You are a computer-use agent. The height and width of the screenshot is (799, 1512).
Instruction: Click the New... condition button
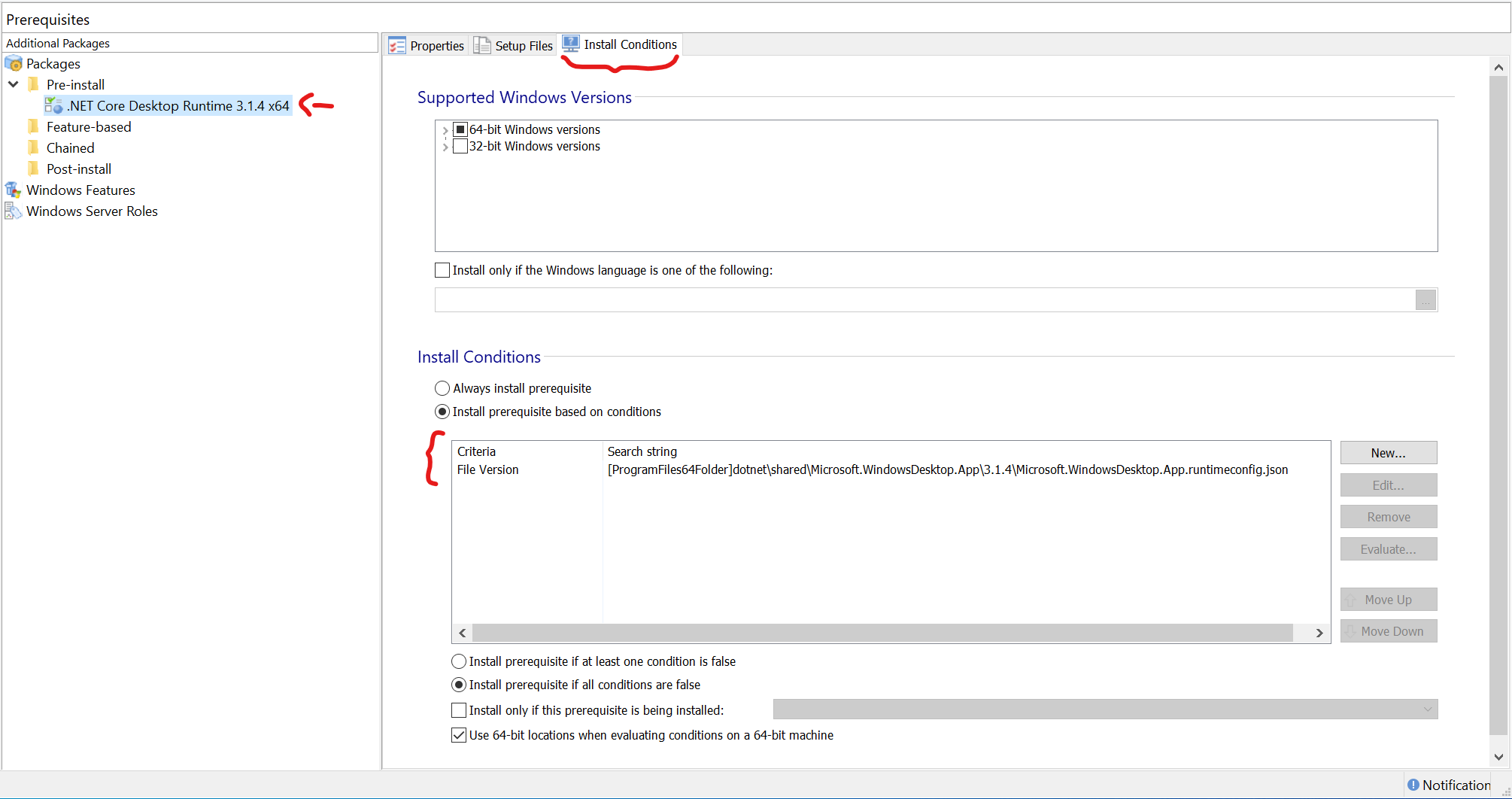tap(1388, 453)
